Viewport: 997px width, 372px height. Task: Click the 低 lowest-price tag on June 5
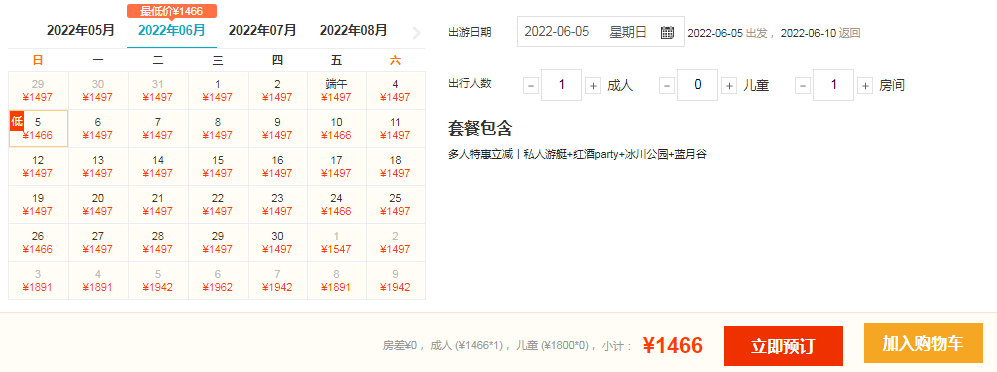[x=17, y=121]
